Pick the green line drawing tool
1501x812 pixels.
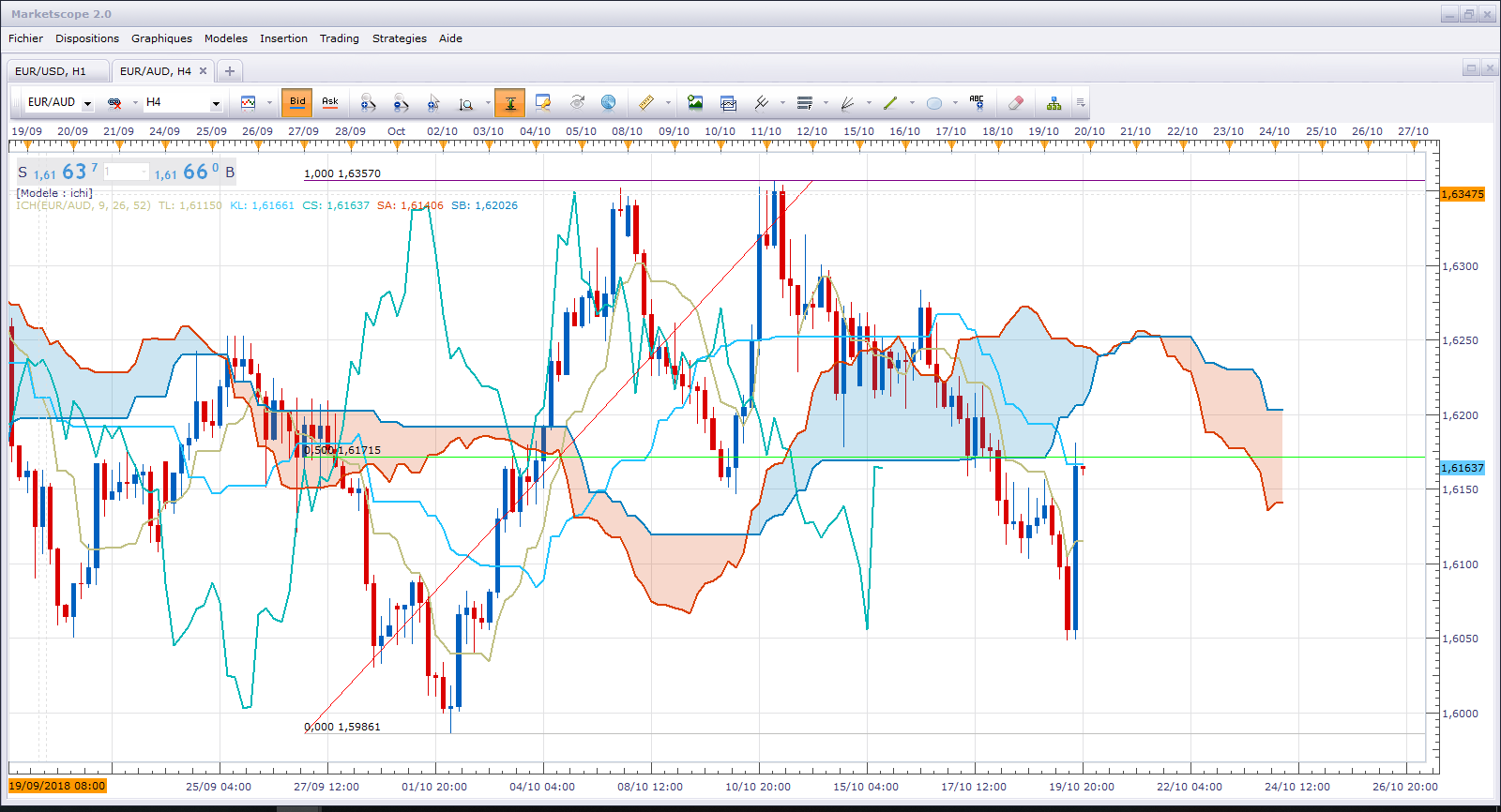(x=890, y=102)
